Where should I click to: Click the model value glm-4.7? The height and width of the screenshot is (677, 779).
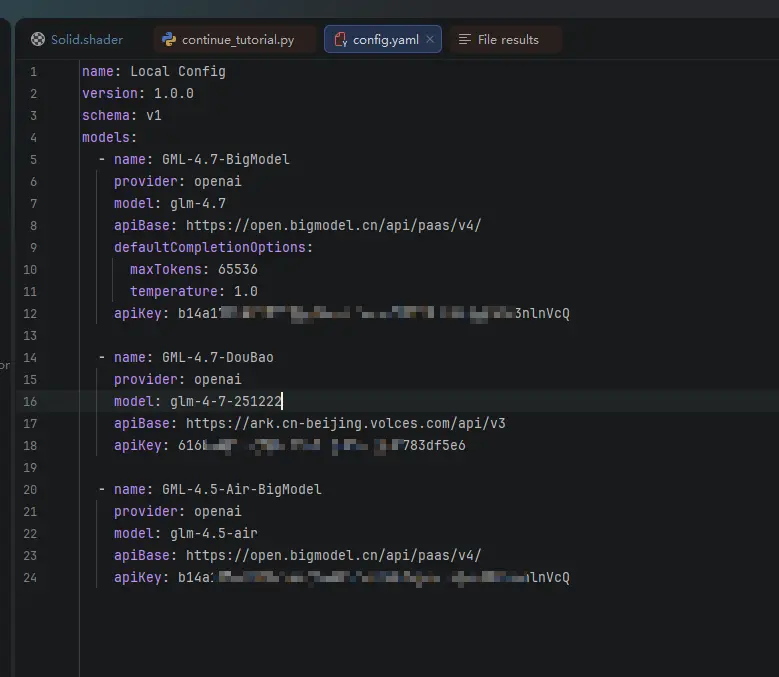pos(198,203)
